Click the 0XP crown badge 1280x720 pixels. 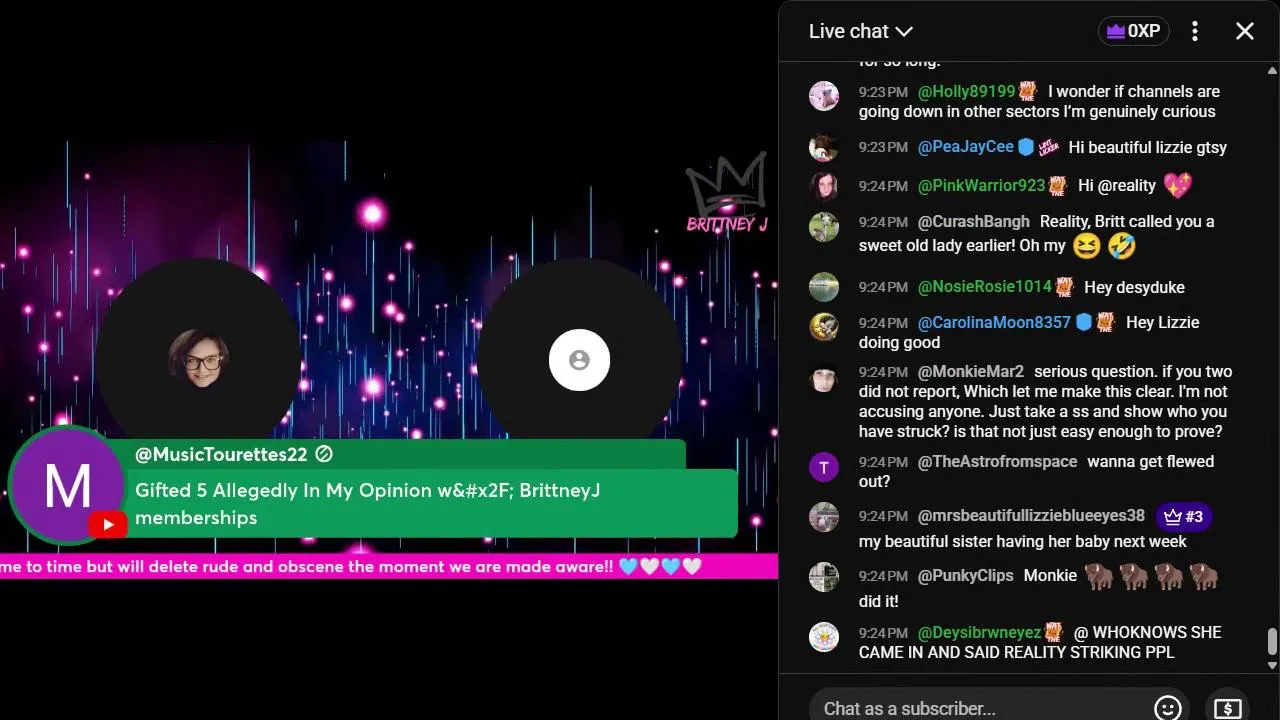coord(1134,31)
